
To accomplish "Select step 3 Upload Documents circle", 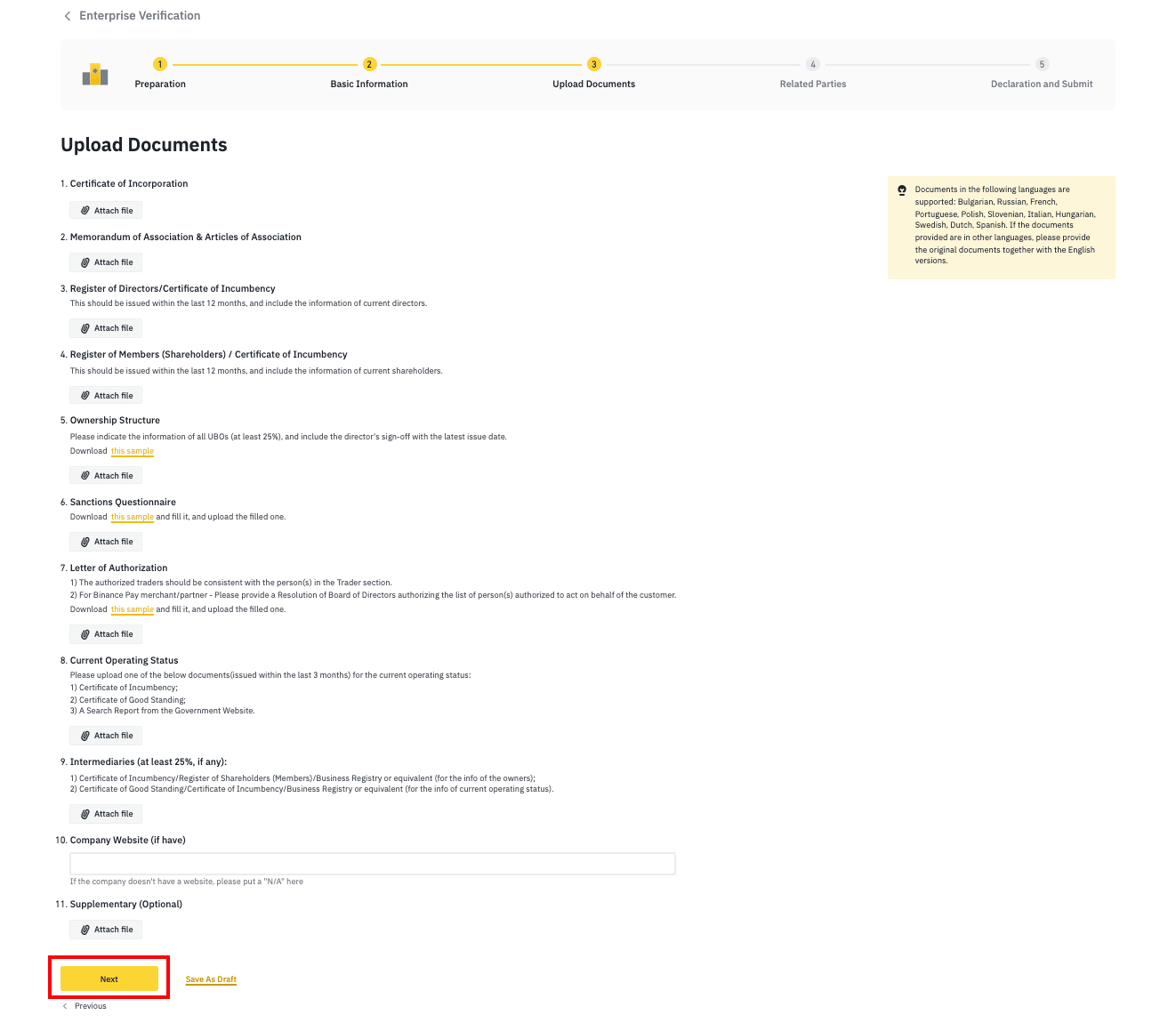I will coord(594,64).
